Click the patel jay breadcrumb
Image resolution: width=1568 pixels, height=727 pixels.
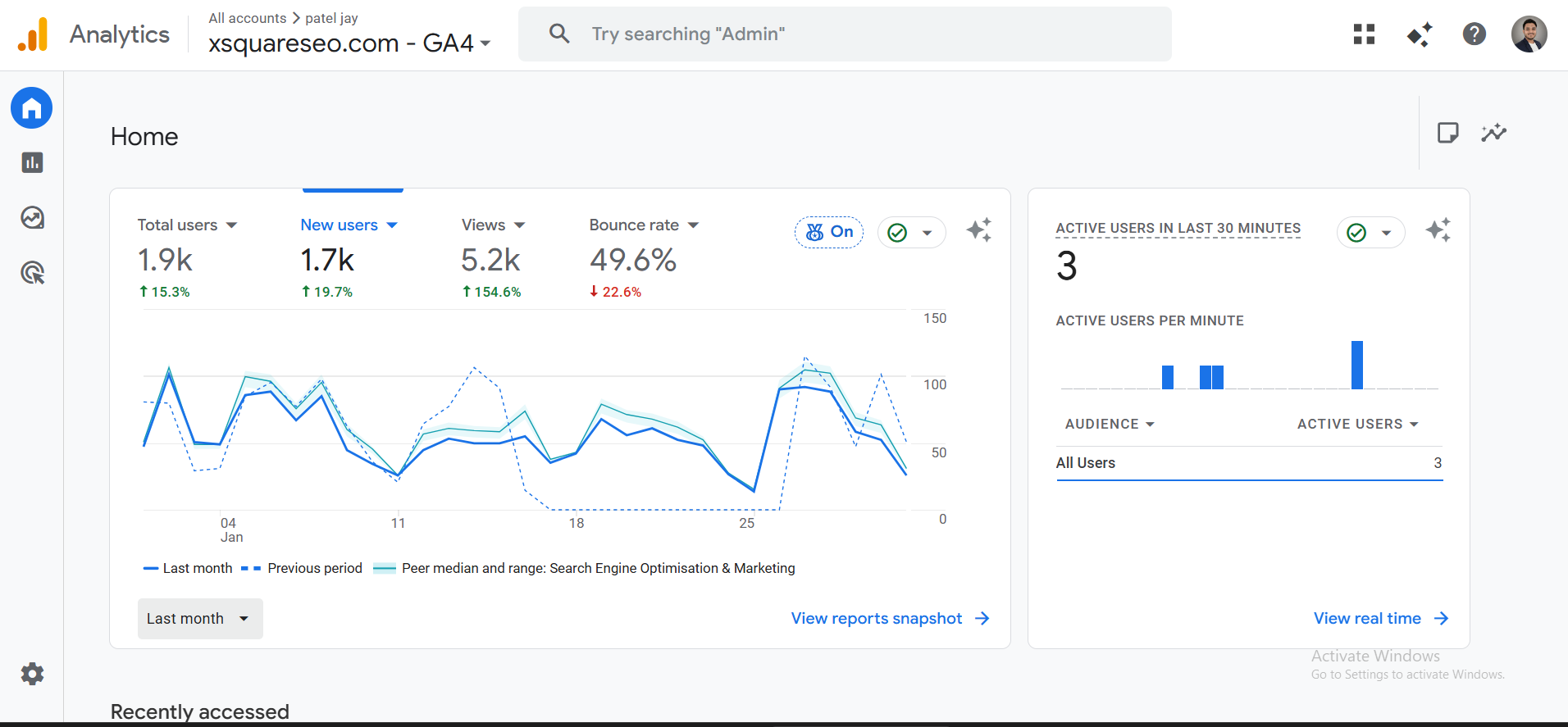[331, 18]
